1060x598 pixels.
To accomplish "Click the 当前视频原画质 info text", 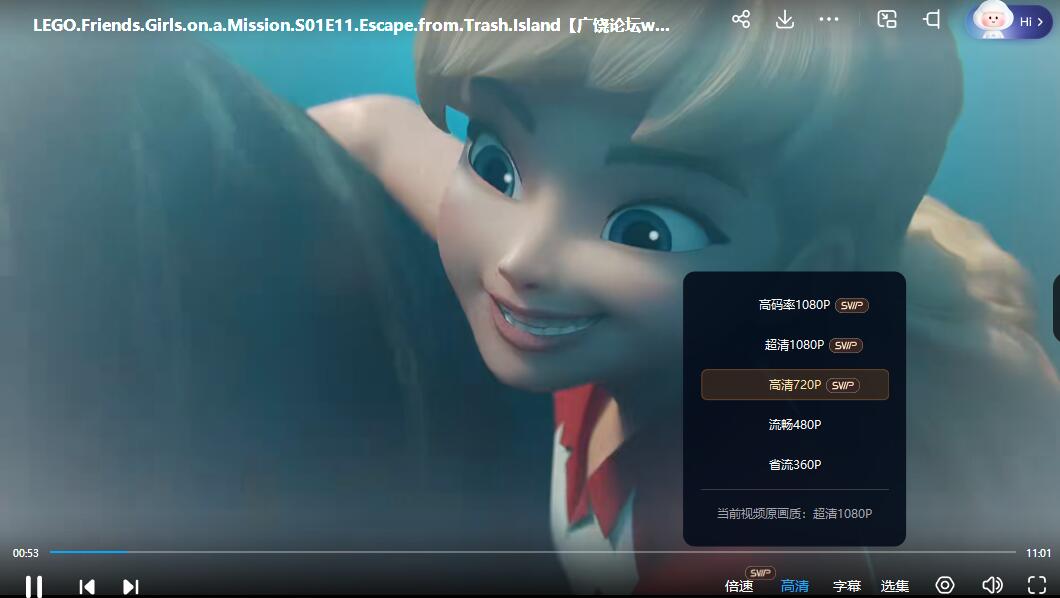I will pos(794,514).
